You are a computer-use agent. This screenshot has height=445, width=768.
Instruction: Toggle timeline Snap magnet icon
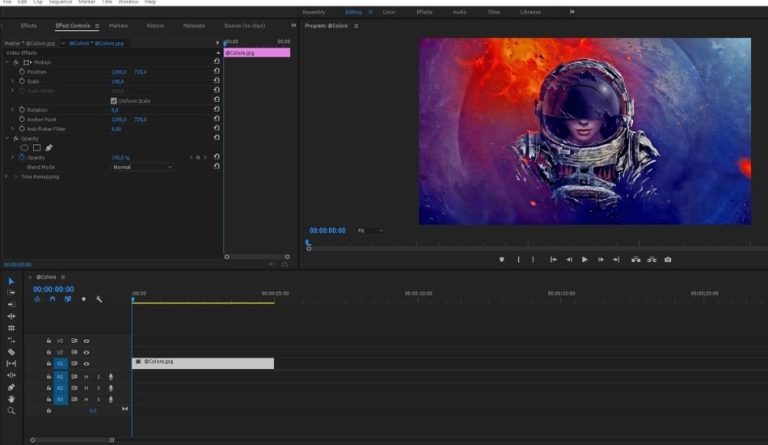point(52,299)
